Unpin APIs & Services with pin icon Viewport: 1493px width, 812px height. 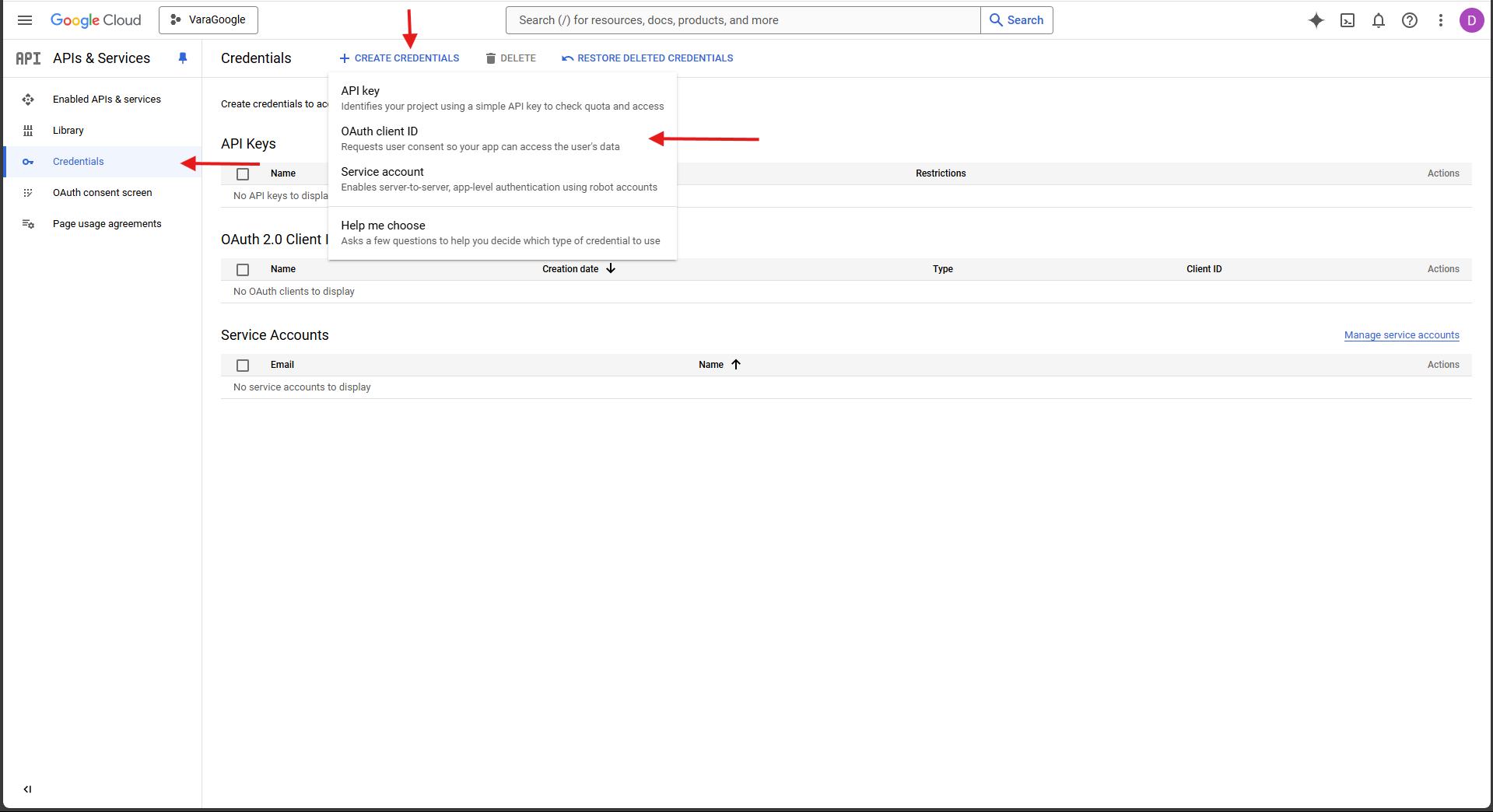pyautogui.click(x=183, y=58)
